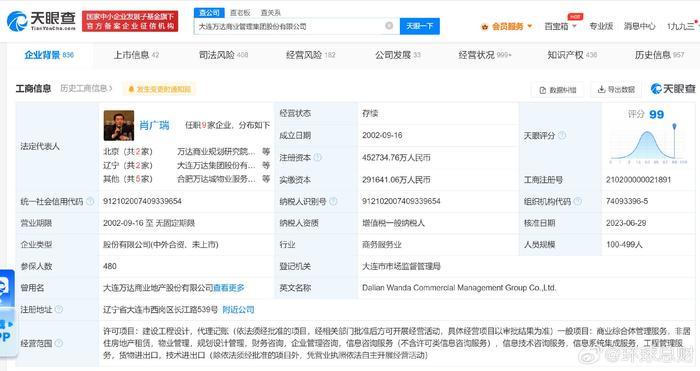700x371 pixels.
Task: Click the 附近公司 link
Action: click(x=238, y=309)
